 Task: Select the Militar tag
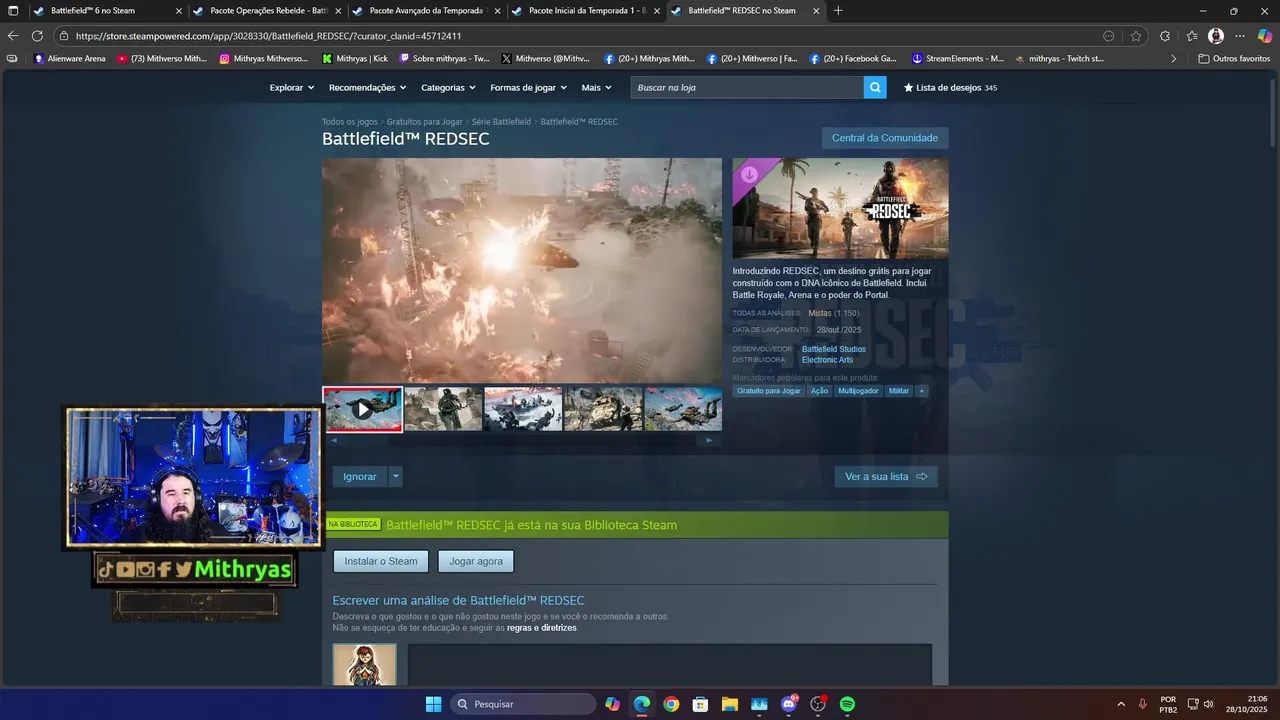pyautogui.click(x=899, y=391)
